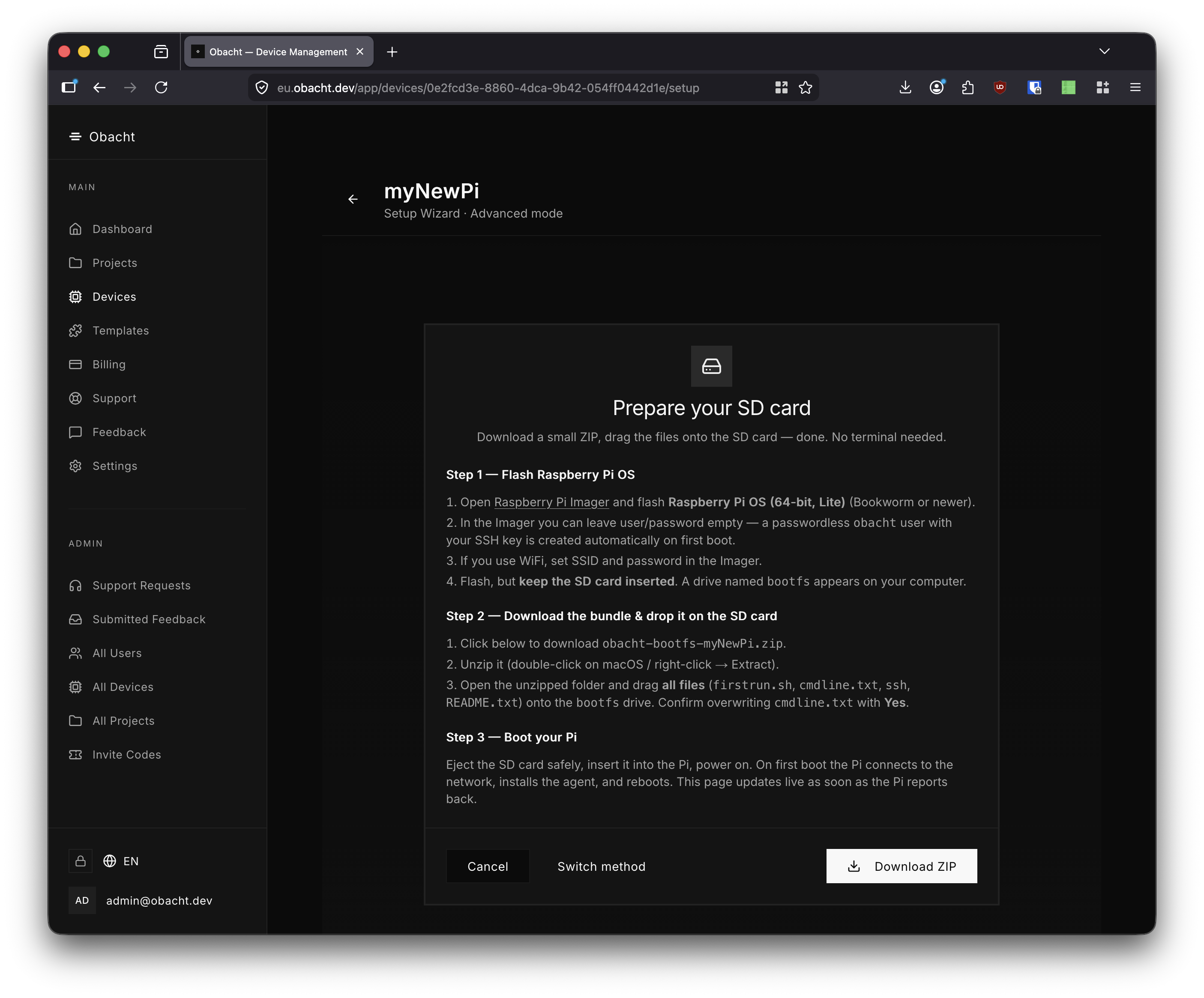Open the tab overview box icon
Image resolution: width=1204 pixels, height=998 pixels.
pyautogui.click(x=161, y=51)
